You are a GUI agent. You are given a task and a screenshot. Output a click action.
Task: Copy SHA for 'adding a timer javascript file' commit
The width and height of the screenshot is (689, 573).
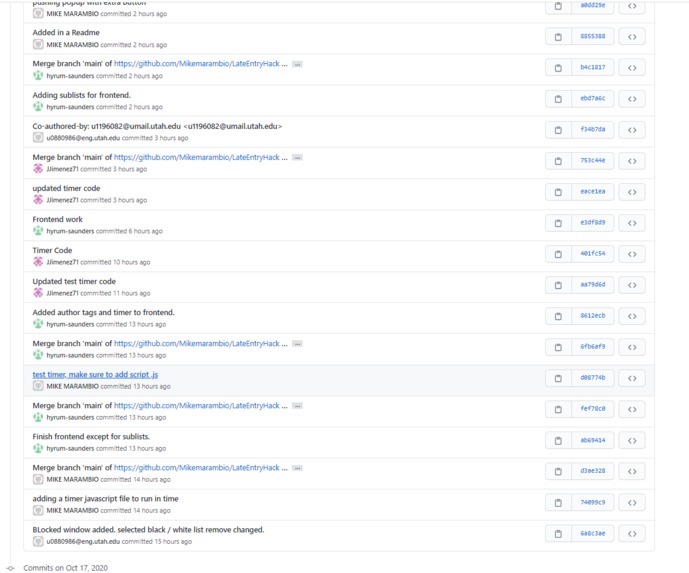pyautogui.click(x=558, y=503)
